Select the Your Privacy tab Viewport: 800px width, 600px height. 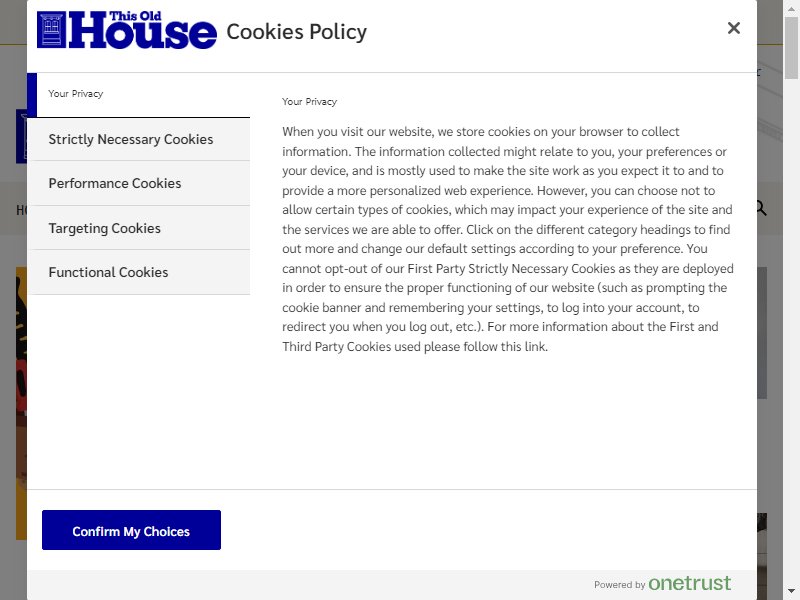pos(138,94)
